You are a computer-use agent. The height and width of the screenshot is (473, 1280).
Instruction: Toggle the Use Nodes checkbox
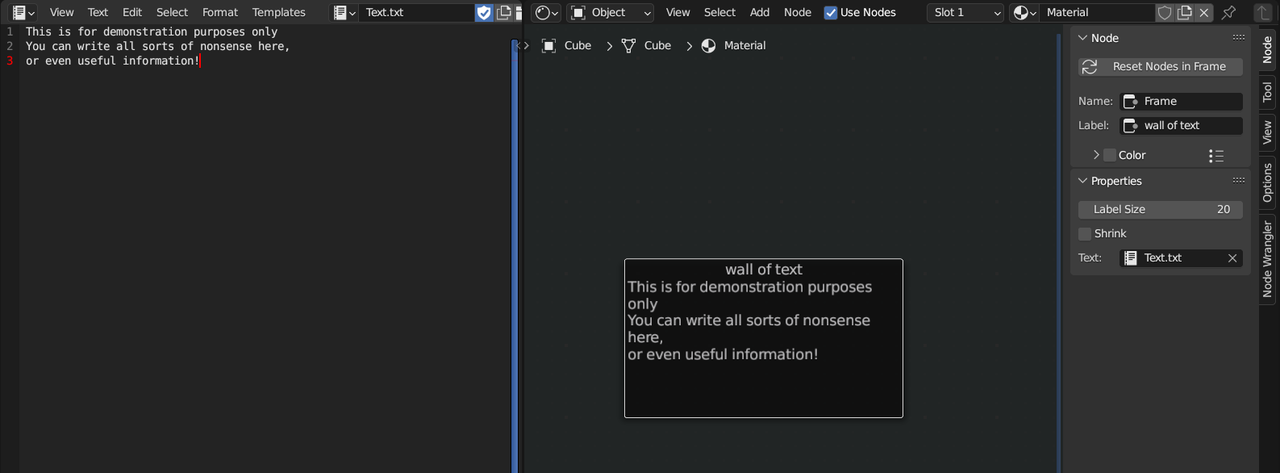pos(831,12)
